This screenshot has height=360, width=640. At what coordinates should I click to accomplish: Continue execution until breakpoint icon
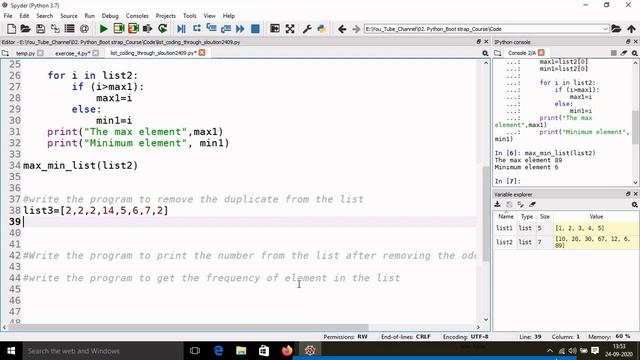240,29
